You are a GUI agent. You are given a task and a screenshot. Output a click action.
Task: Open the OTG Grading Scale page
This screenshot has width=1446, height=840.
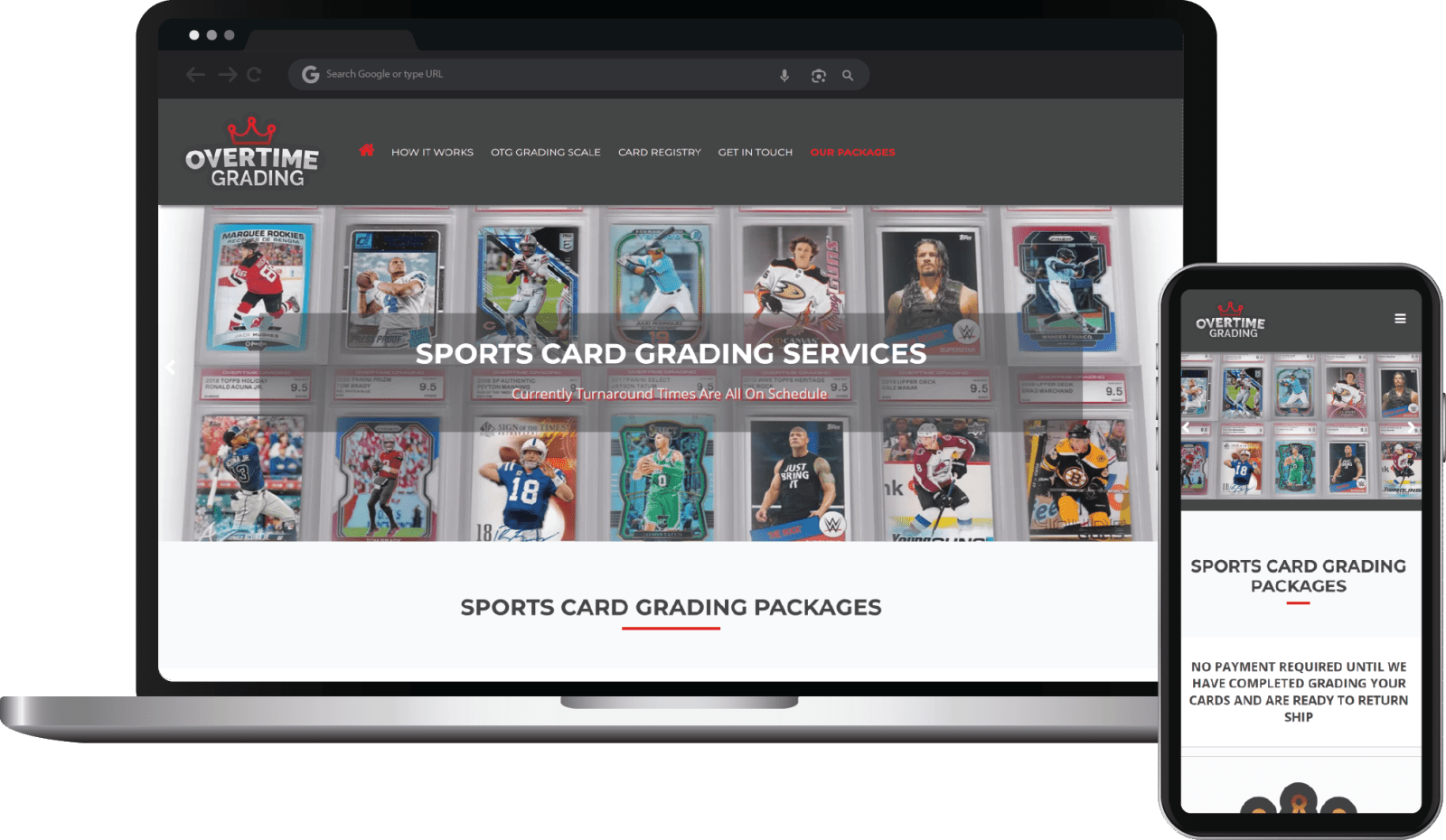click(545, 153)
